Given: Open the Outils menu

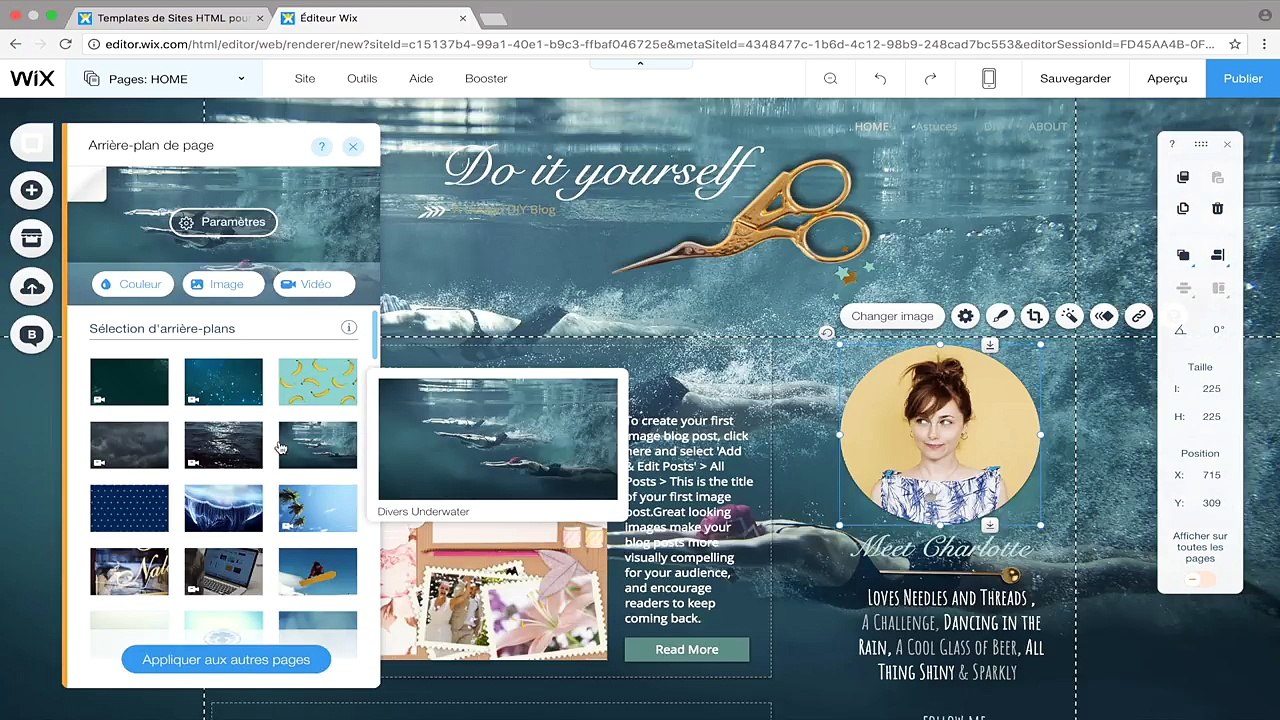Looking at the screenshot, I should [x=362, y=78].
